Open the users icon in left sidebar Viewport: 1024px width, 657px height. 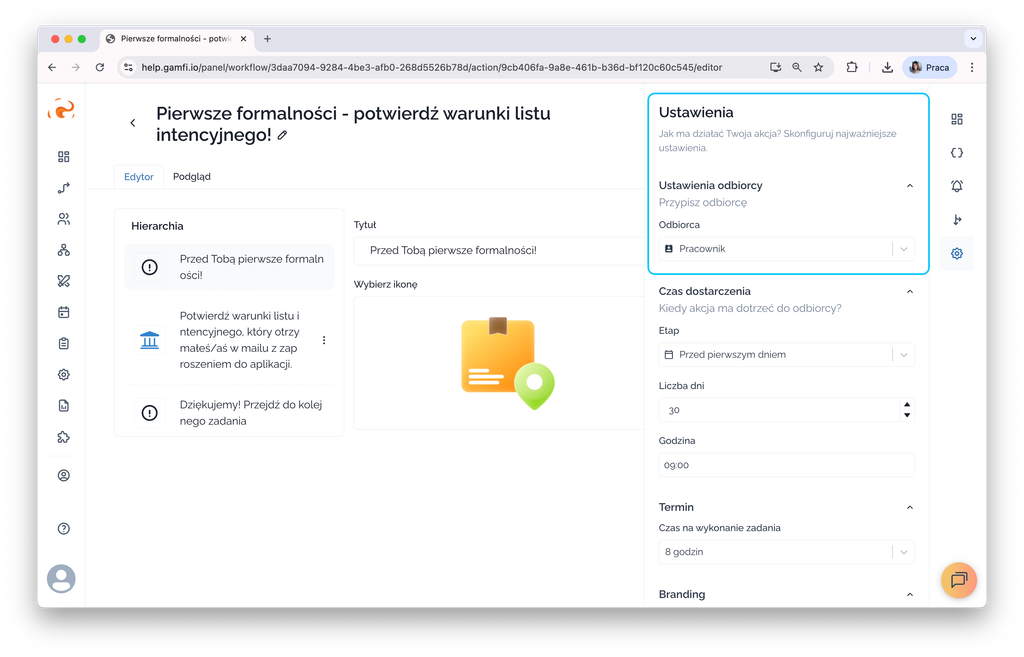(64, 219)
